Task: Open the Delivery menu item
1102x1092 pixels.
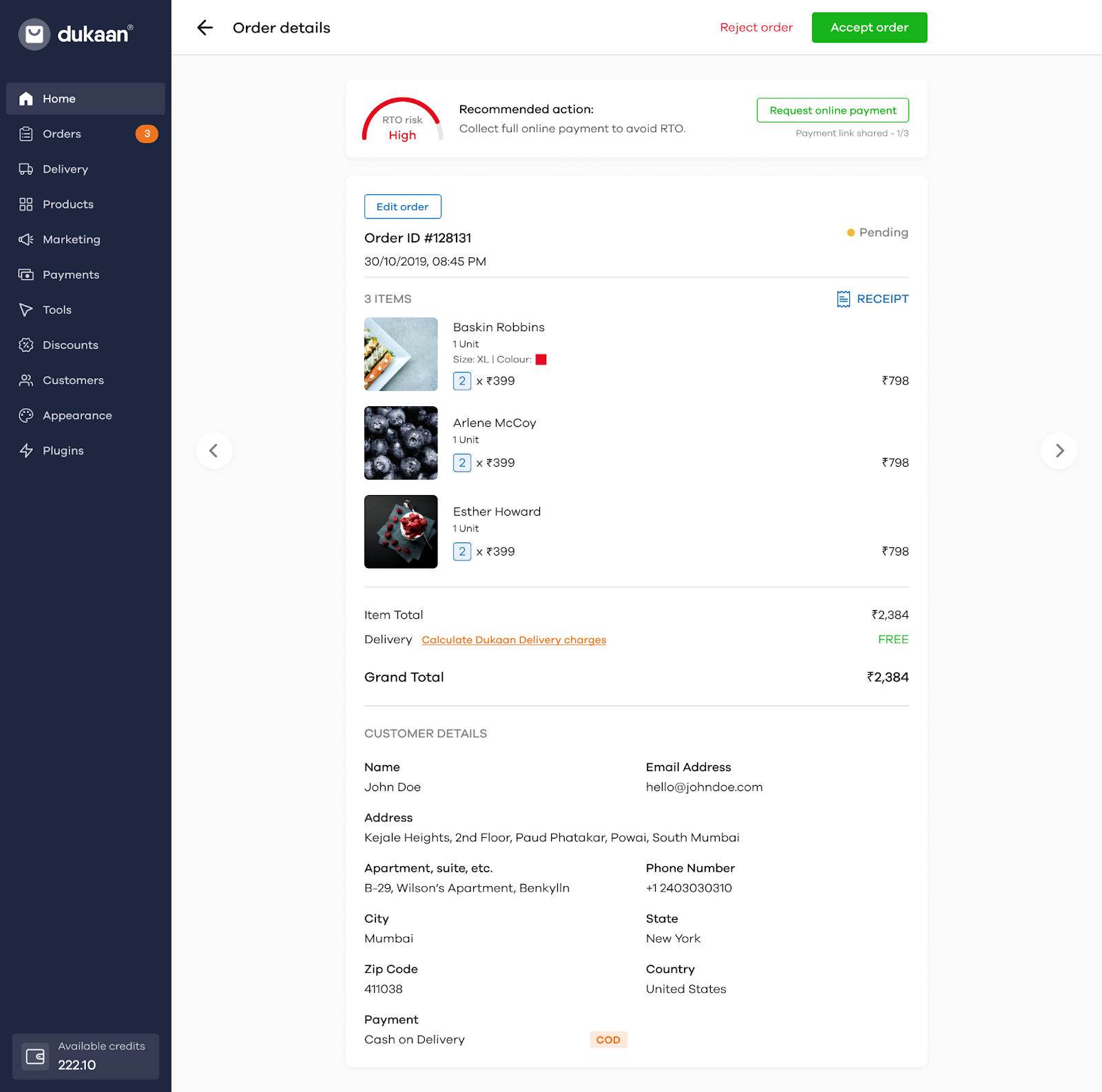Action: (x=85, y=169)
